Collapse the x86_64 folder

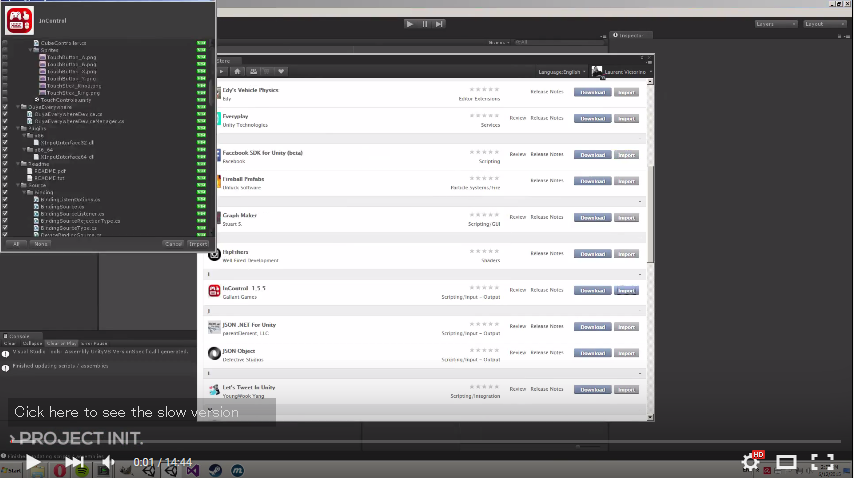pos(24,150)
